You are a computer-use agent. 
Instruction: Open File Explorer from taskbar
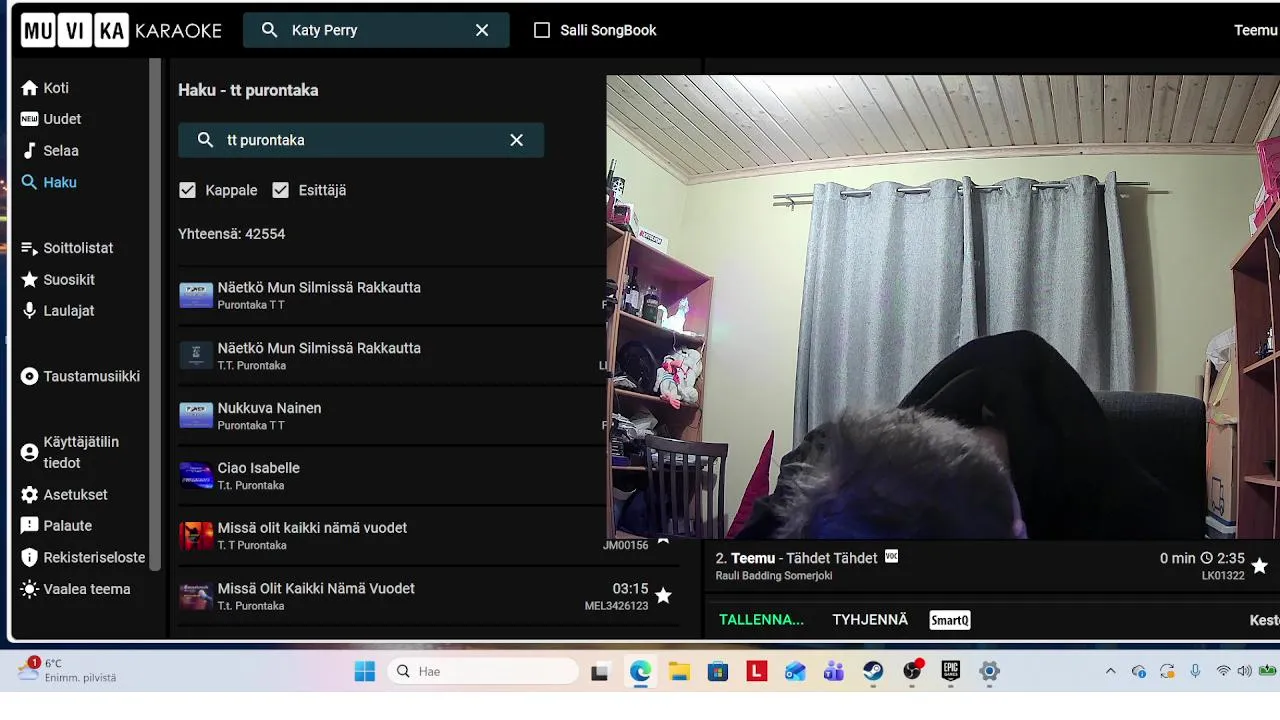click(x=679, y=672)
